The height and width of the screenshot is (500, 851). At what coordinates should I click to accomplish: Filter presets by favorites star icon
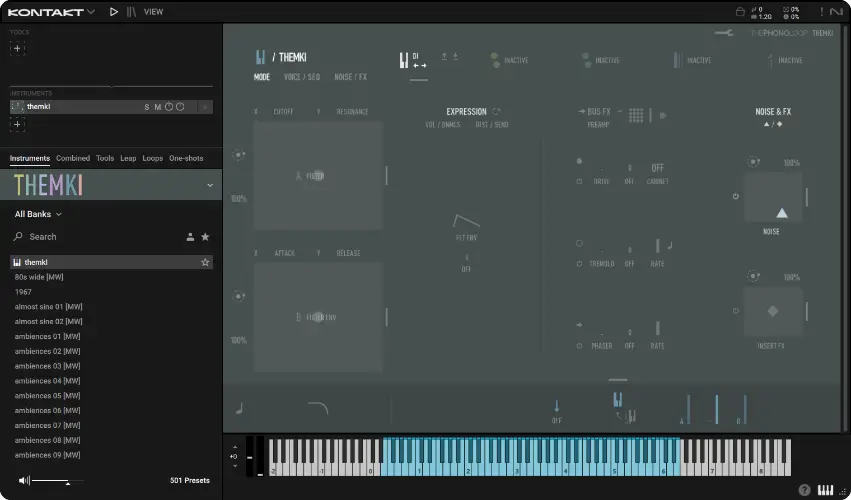pos(205,237)
